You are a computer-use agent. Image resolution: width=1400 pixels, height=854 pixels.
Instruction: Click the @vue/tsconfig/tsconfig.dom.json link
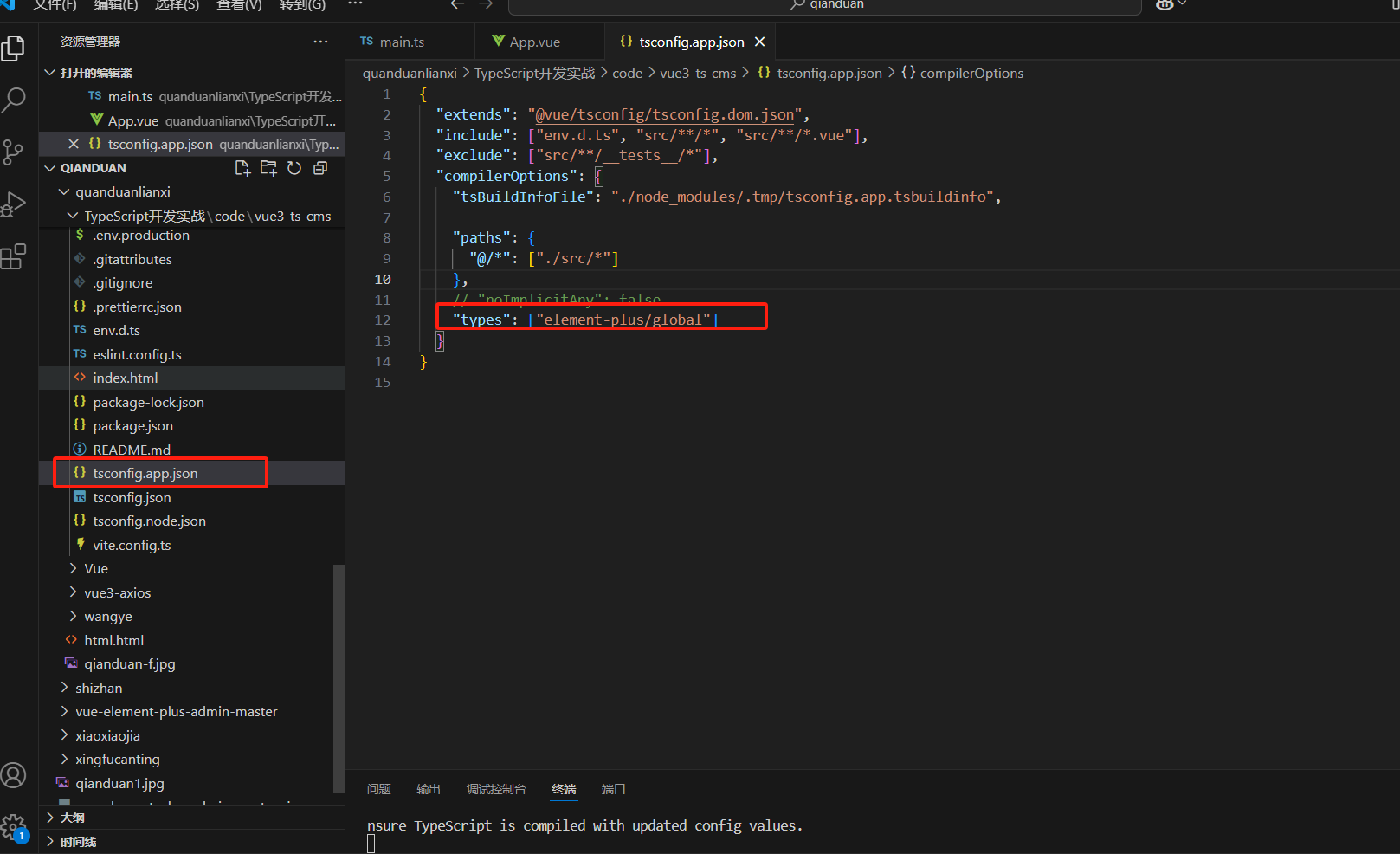coord(665,114)
